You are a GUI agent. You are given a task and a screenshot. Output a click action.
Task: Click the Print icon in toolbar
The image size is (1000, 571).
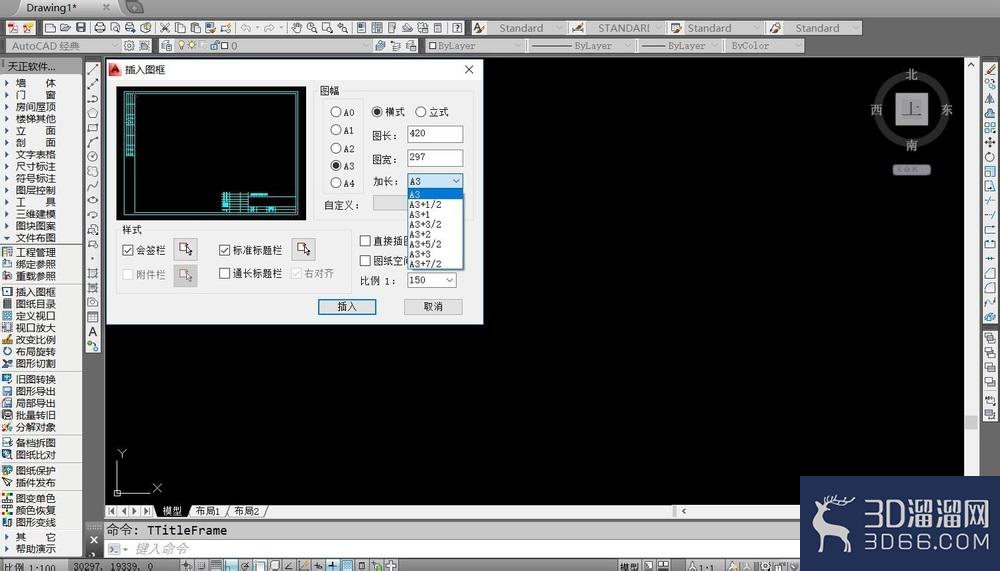click(100, 28)
